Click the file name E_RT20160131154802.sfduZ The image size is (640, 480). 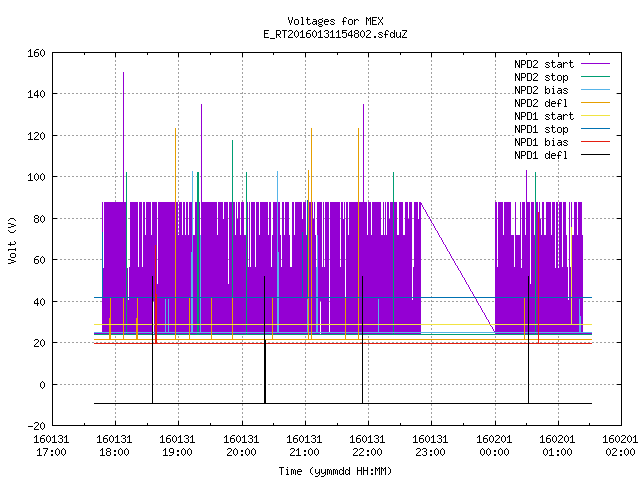coord(335,34)
